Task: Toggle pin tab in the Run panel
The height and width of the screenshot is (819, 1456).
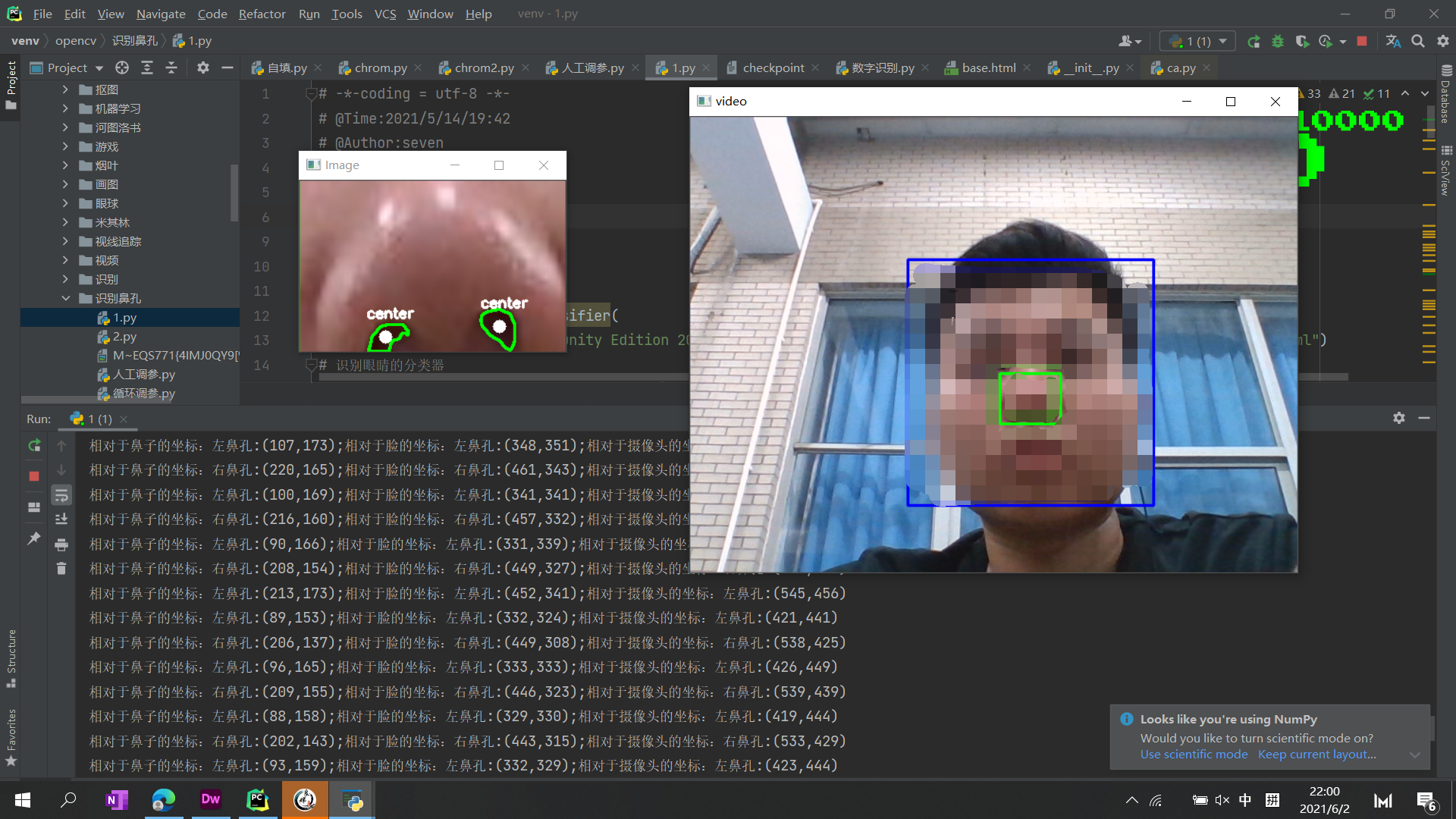Action: pyautogui.click(x=34, y=538)
